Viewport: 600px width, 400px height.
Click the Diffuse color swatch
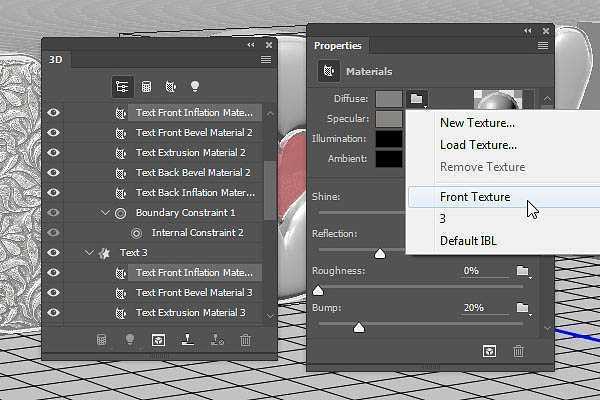click(x=389, y=99)
